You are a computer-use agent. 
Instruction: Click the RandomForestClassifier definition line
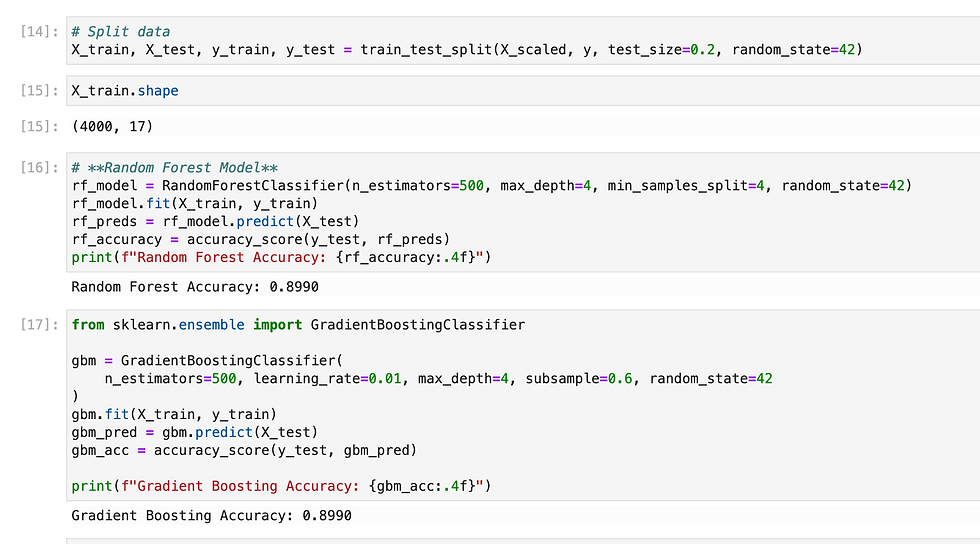(x=492, y=186)
